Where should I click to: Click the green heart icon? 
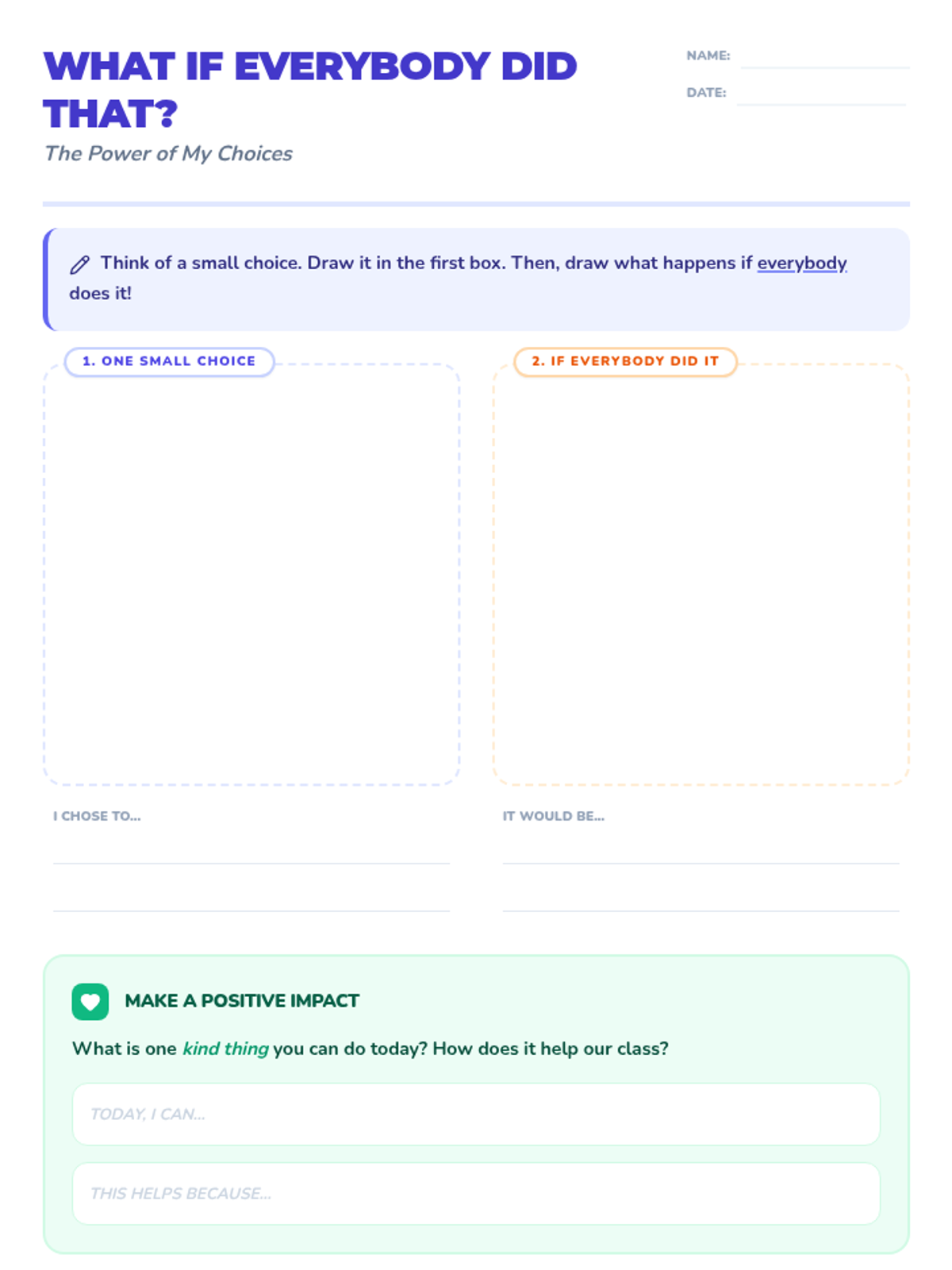(90, 1002)
